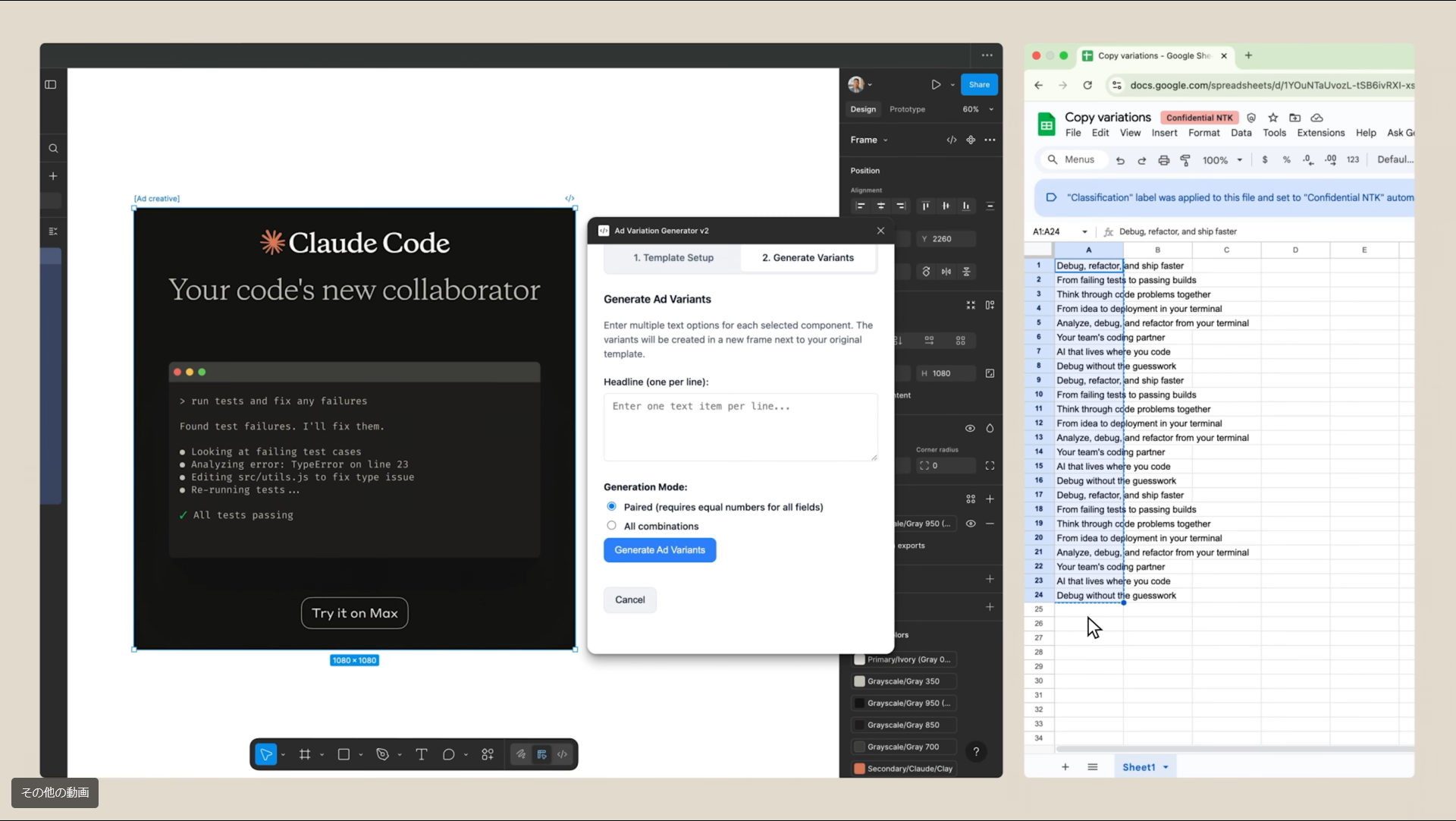Screen dimensions: 1456x821
Task: Click the undo arrow in Sheets
Action: coord(1120,160)
